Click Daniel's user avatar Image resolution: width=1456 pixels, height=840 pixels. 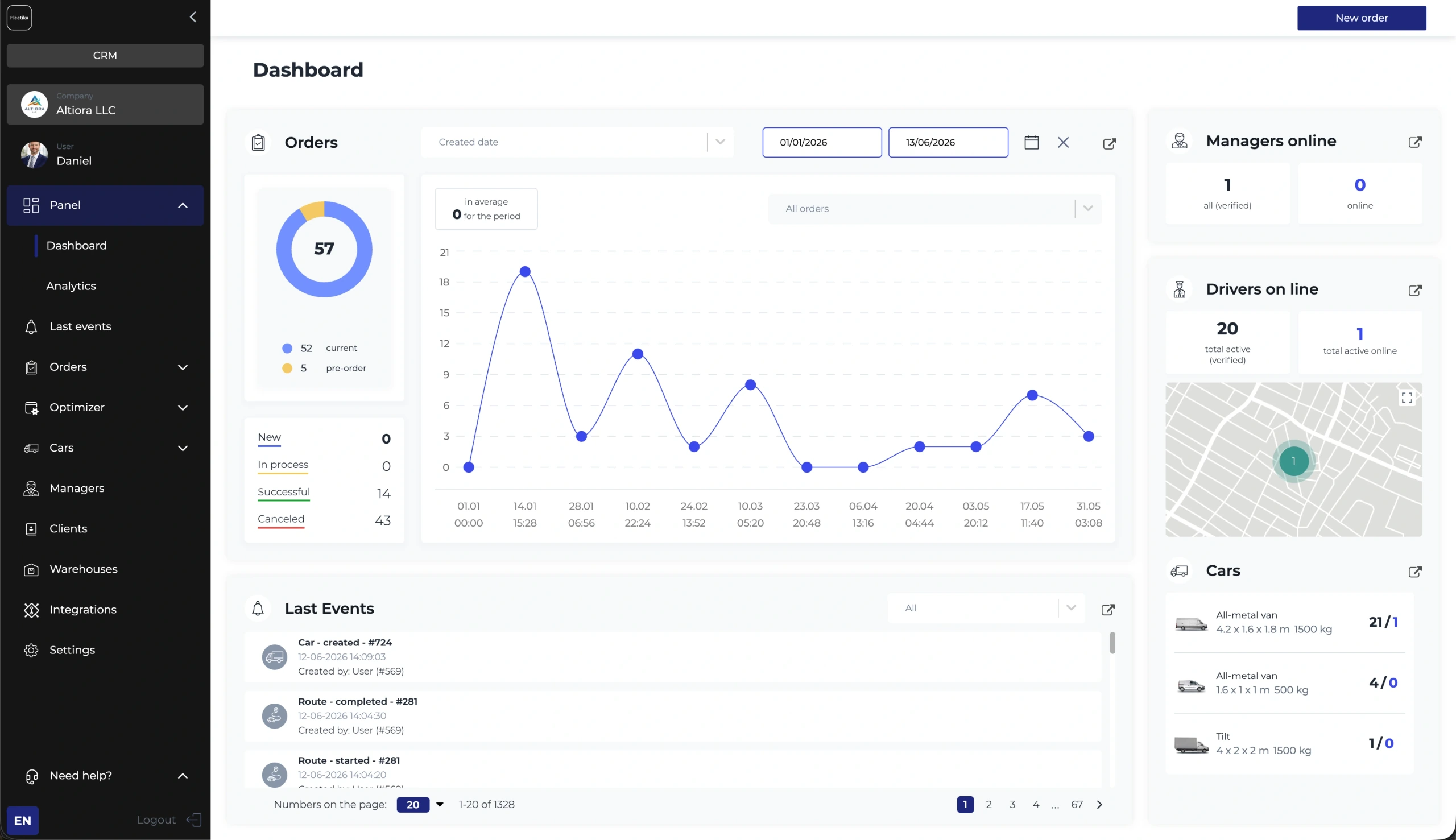point(34,155)
